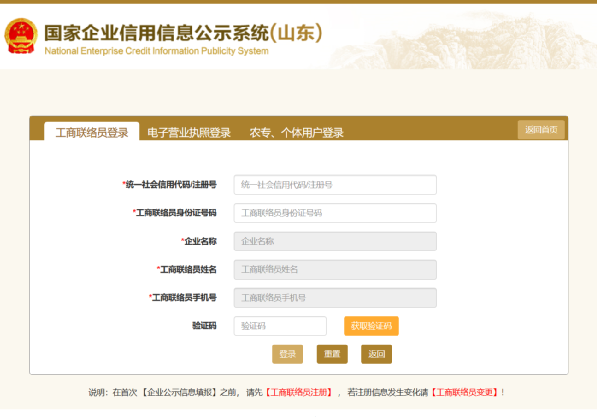Click the 工商联络员手机号 input field
This screenshot has height=417, width=598.
(335, 298)
